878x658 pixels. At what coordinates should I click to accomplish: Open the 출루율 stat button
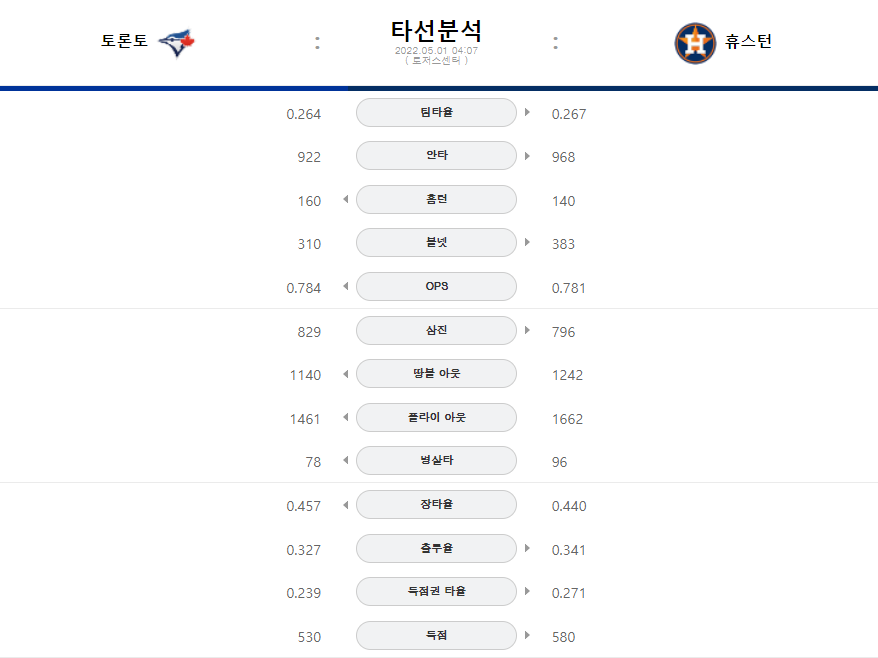click(x=436, y=548)
